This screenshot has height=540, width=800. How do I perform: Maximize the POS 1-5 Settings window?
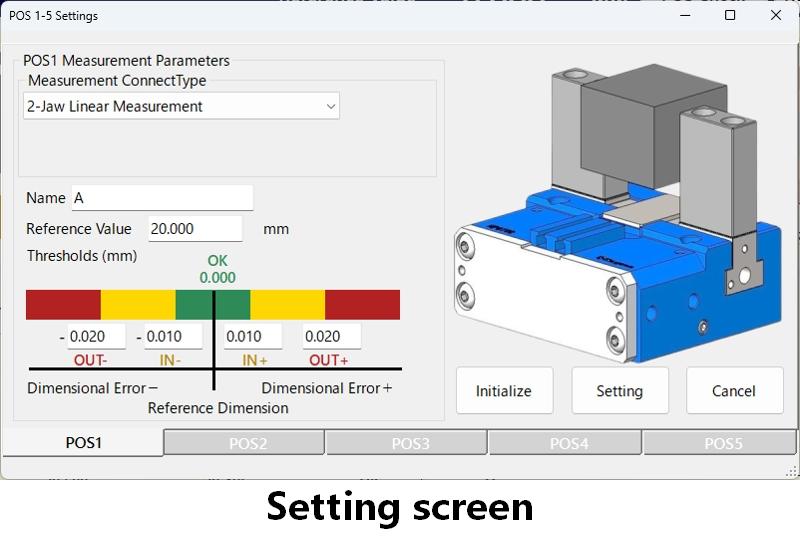(730, 15)
